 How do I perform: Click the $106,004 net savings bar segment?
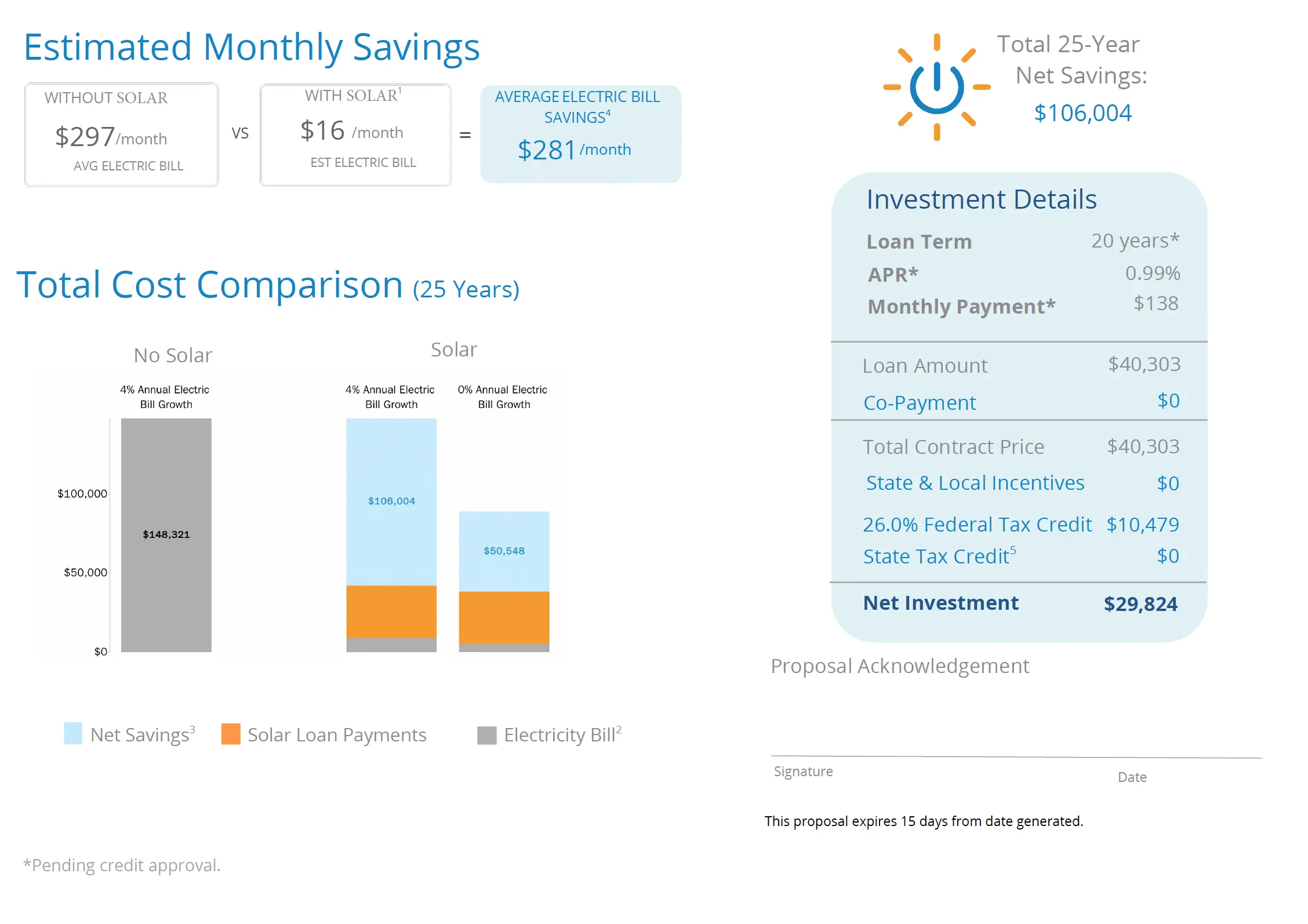[391, 501]
